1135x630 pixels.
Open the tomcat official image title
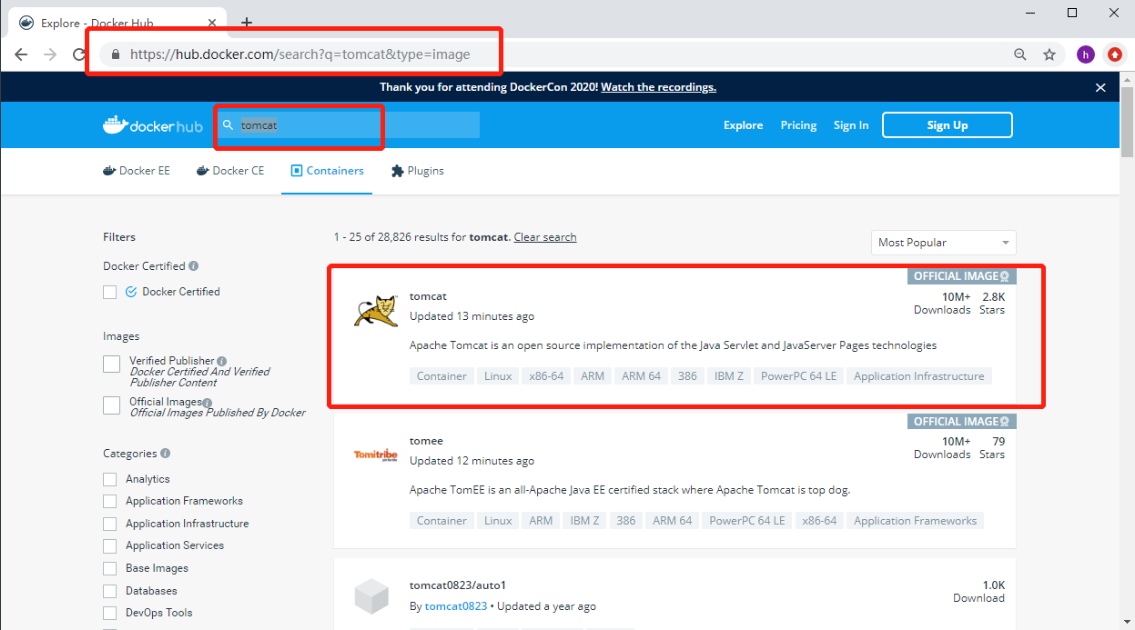pyautogui.click(x=428, y=296)
